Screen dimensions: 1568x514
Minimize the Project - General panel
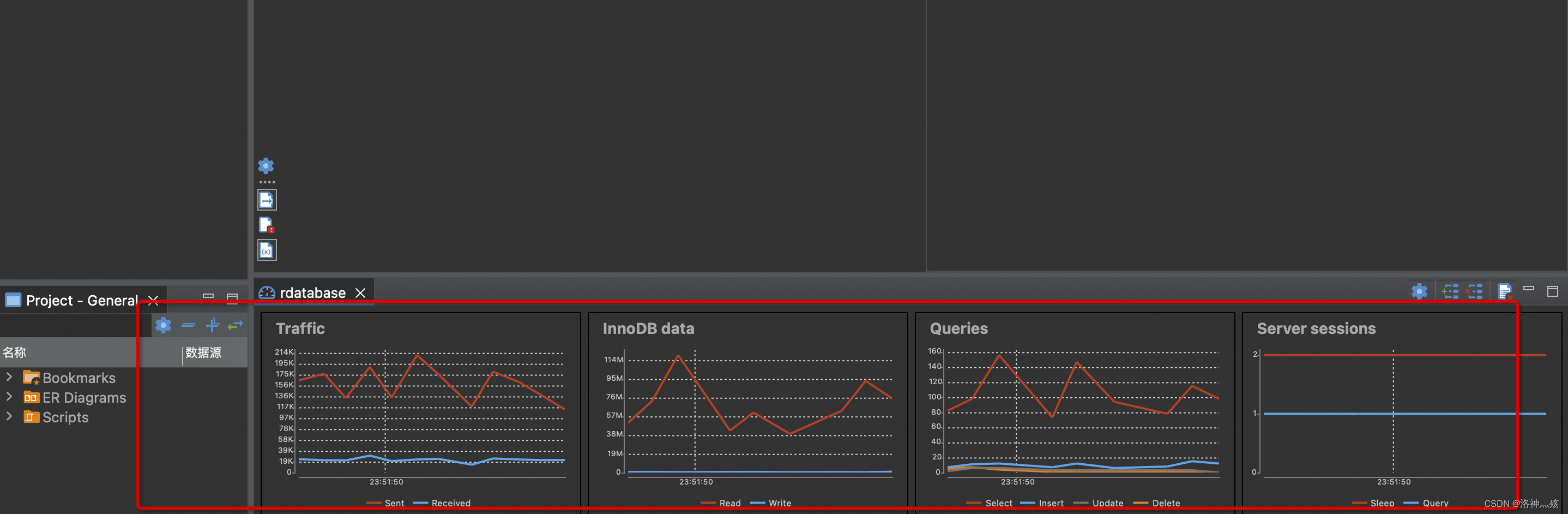point(208,296)
